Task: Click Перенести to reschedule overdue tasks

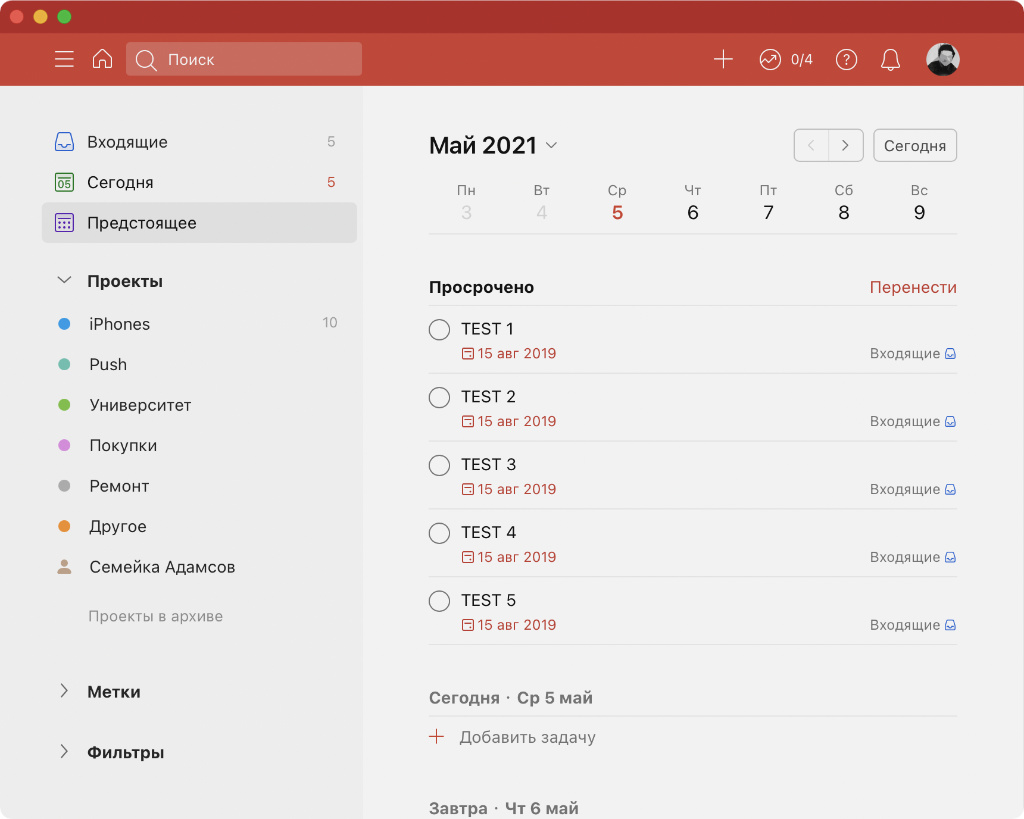Action: pos(913,287)
